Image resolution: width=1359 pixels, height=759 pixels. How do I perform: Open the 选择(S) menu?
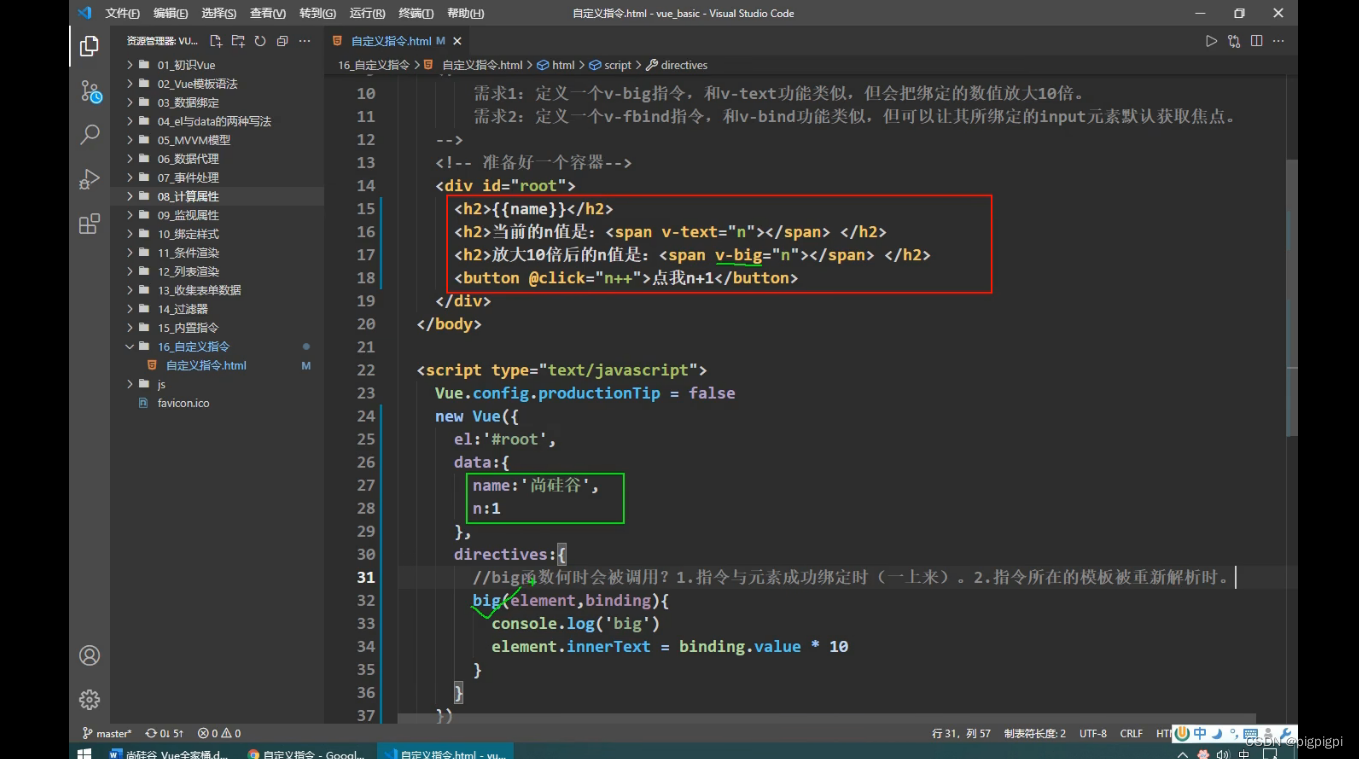[x=219, y=13]
